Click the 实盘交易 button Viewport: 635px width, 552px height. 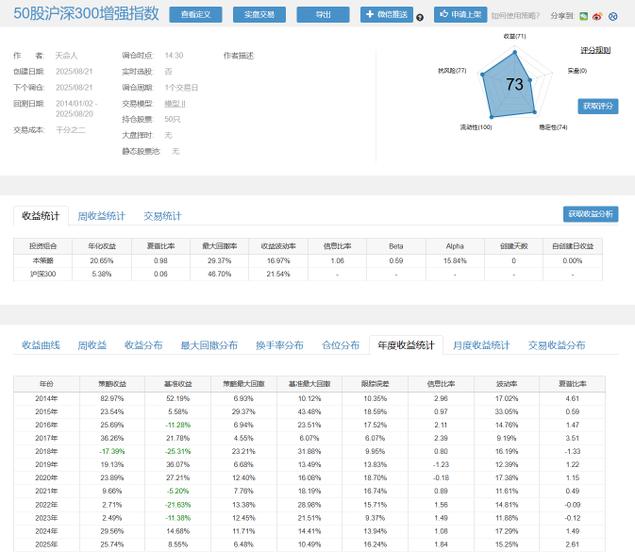coord(261,15)
